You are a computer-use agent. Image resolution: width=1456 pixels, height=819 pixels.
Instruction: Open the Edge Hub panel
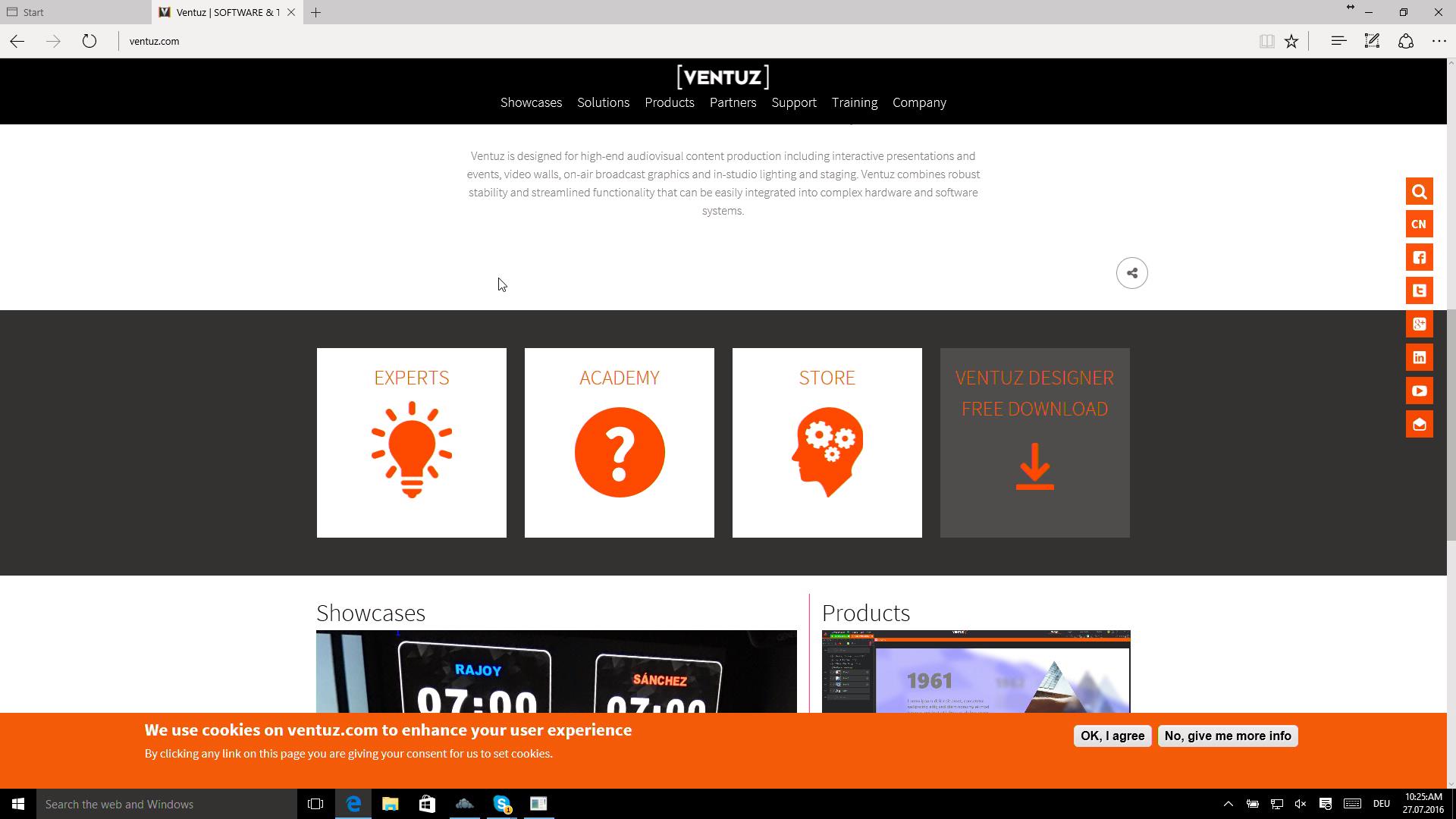(x=1338, y=41)
